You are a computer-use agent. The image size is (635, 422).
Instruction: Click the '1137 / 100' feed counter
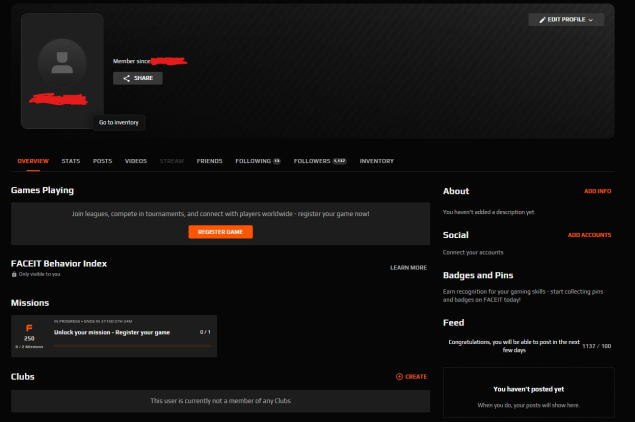597,346
